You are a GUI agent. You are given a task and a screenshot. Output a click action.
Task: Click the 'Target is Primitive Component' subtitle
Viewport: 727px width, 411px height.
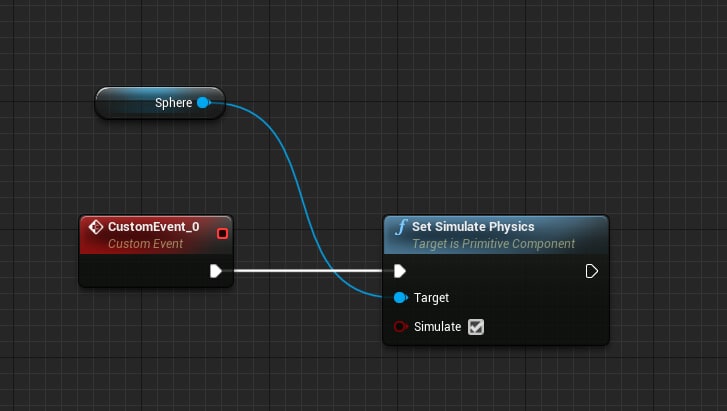pos(493,244)
